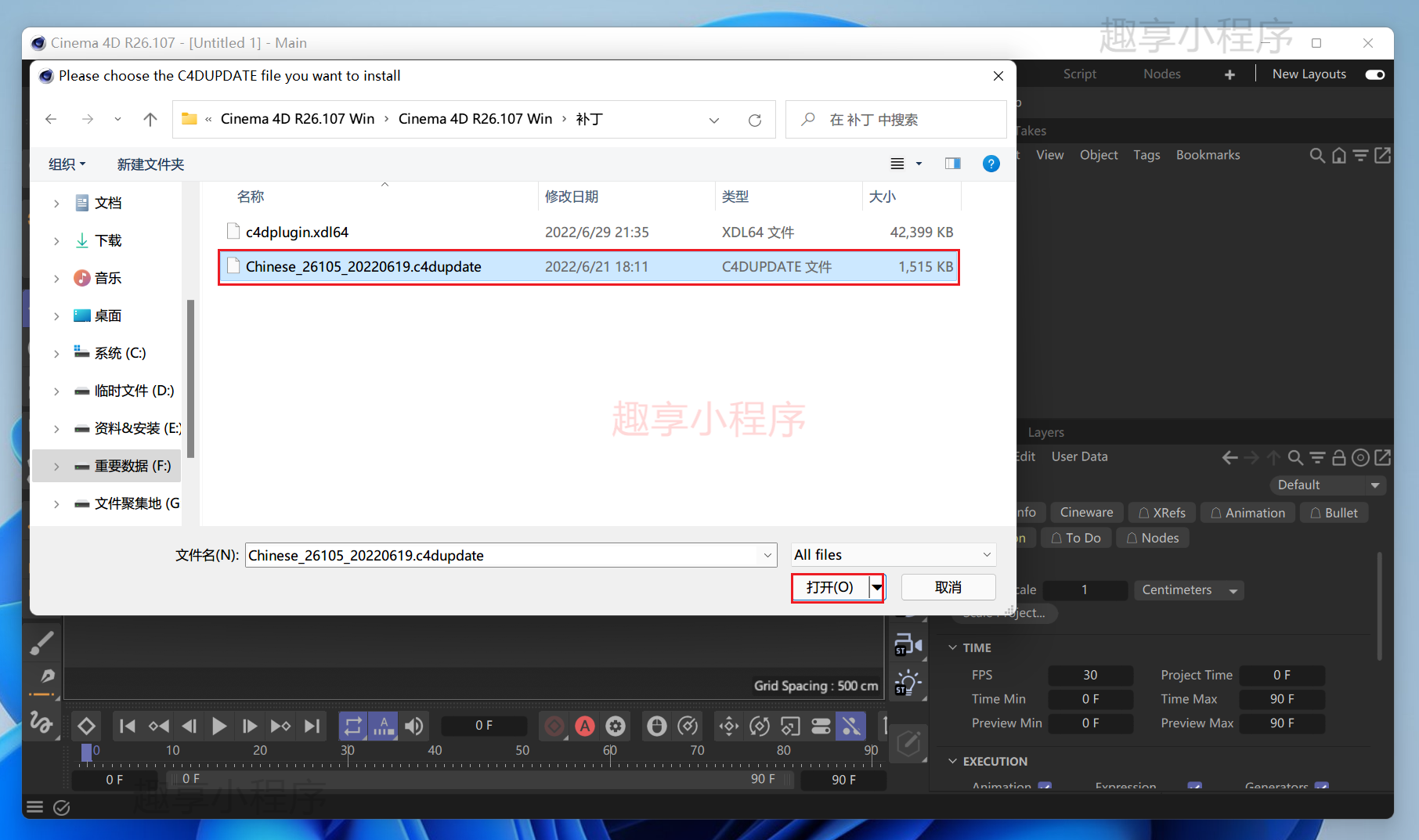This screenshot has width=1419, height=840.
Task: Add new layout with plus icon
Action: pyautogui.click(x=1229, y=74)
